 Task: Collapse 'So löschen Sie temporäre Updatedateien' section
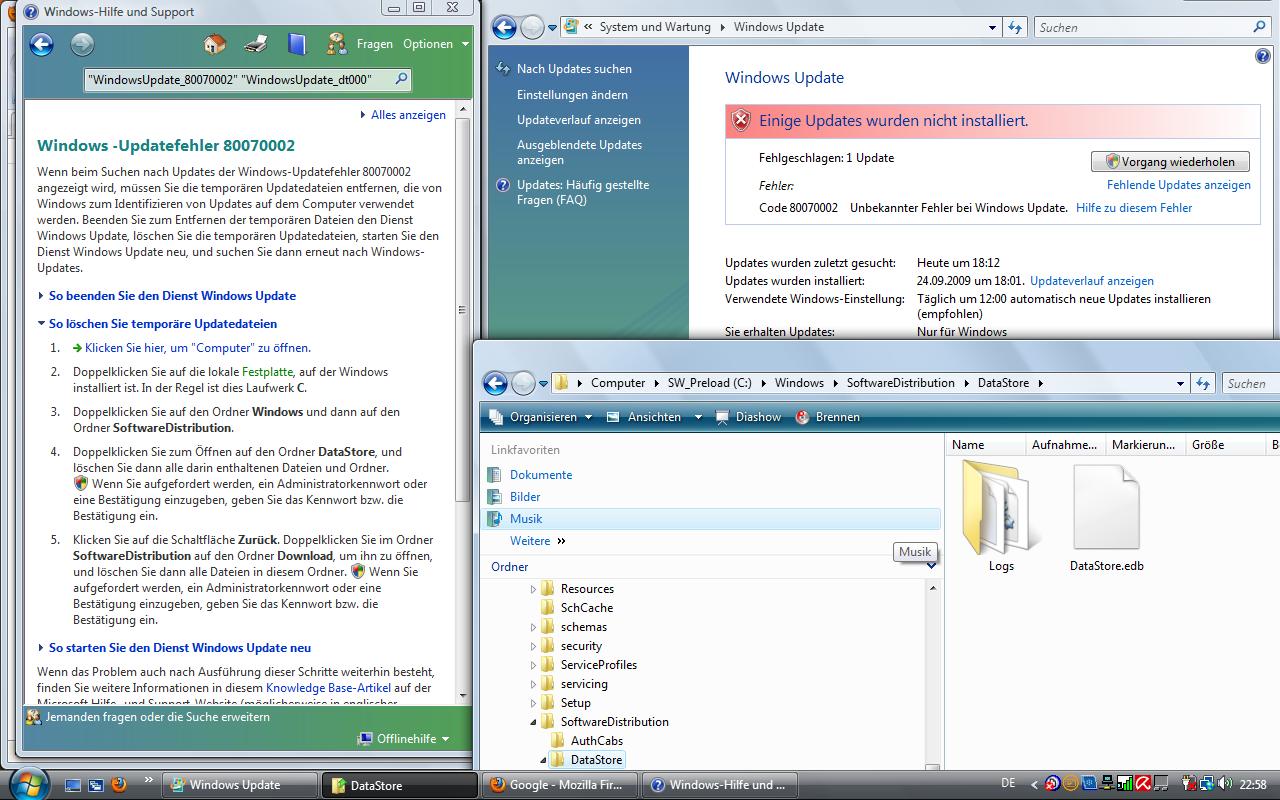[162, 324]
